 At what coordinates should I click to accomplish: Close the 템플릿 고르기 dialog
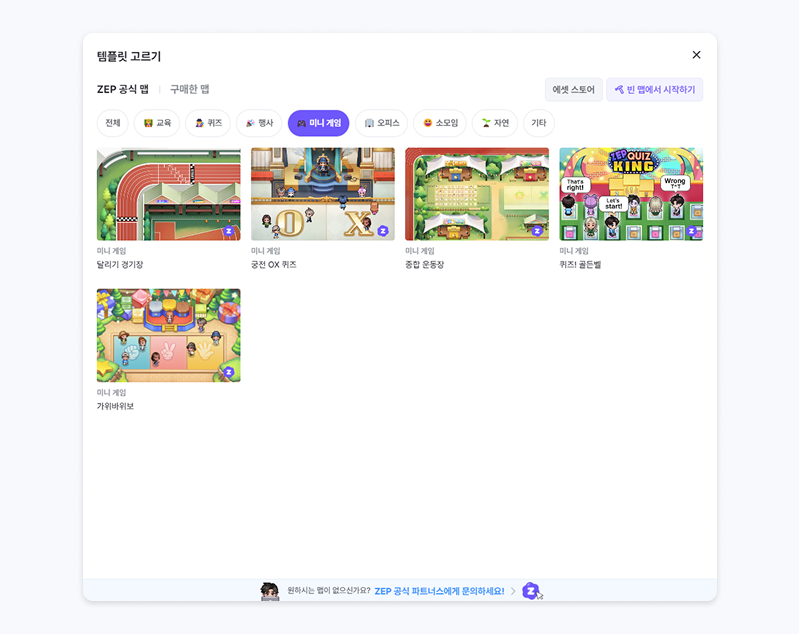click(x=696, y=55)
